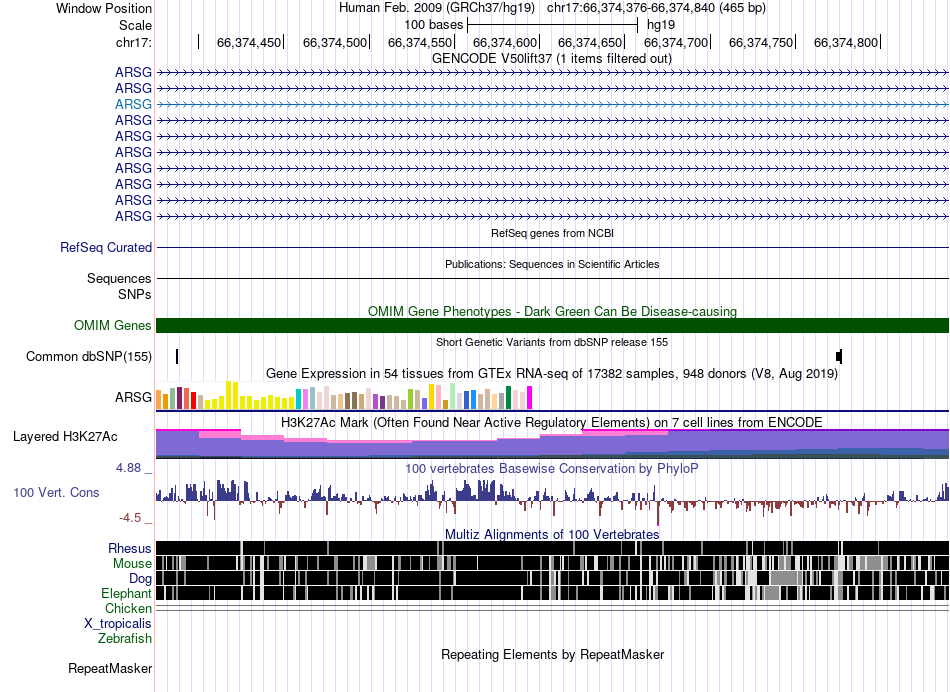Click the GENCODE V50lift37 track title
This screenshot has height=692, width=950.
[x=552, y=59]
